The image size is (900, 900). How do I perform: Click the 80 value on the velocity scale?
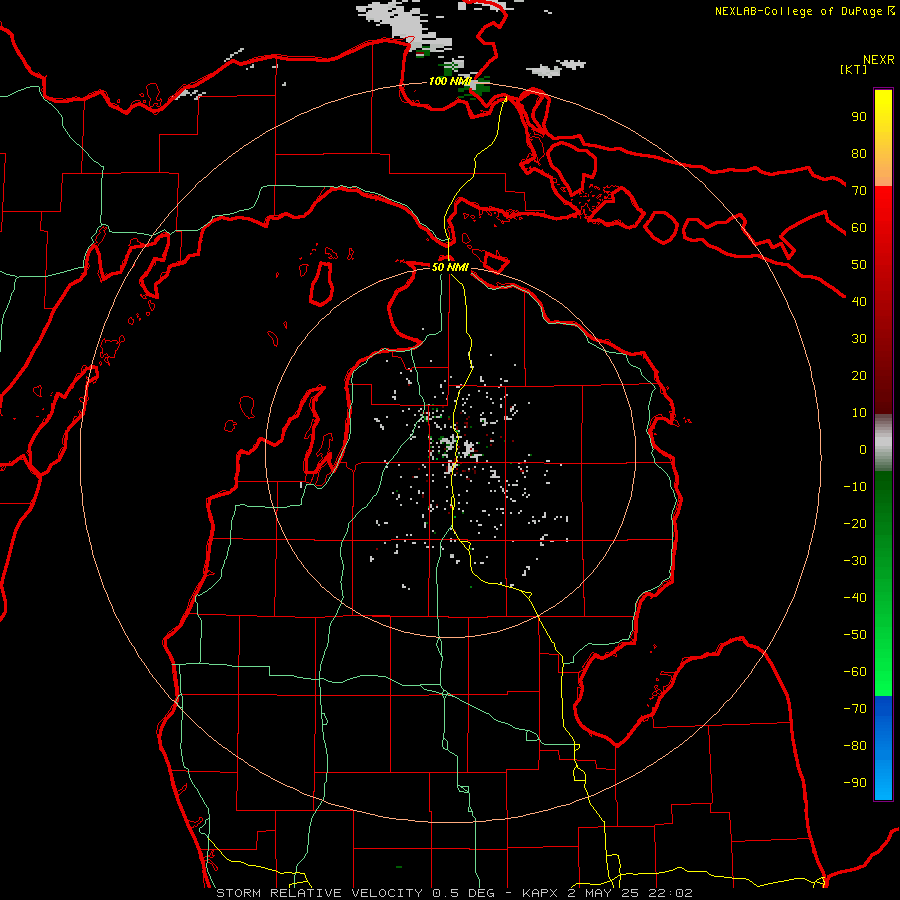[x=859, y=153]
